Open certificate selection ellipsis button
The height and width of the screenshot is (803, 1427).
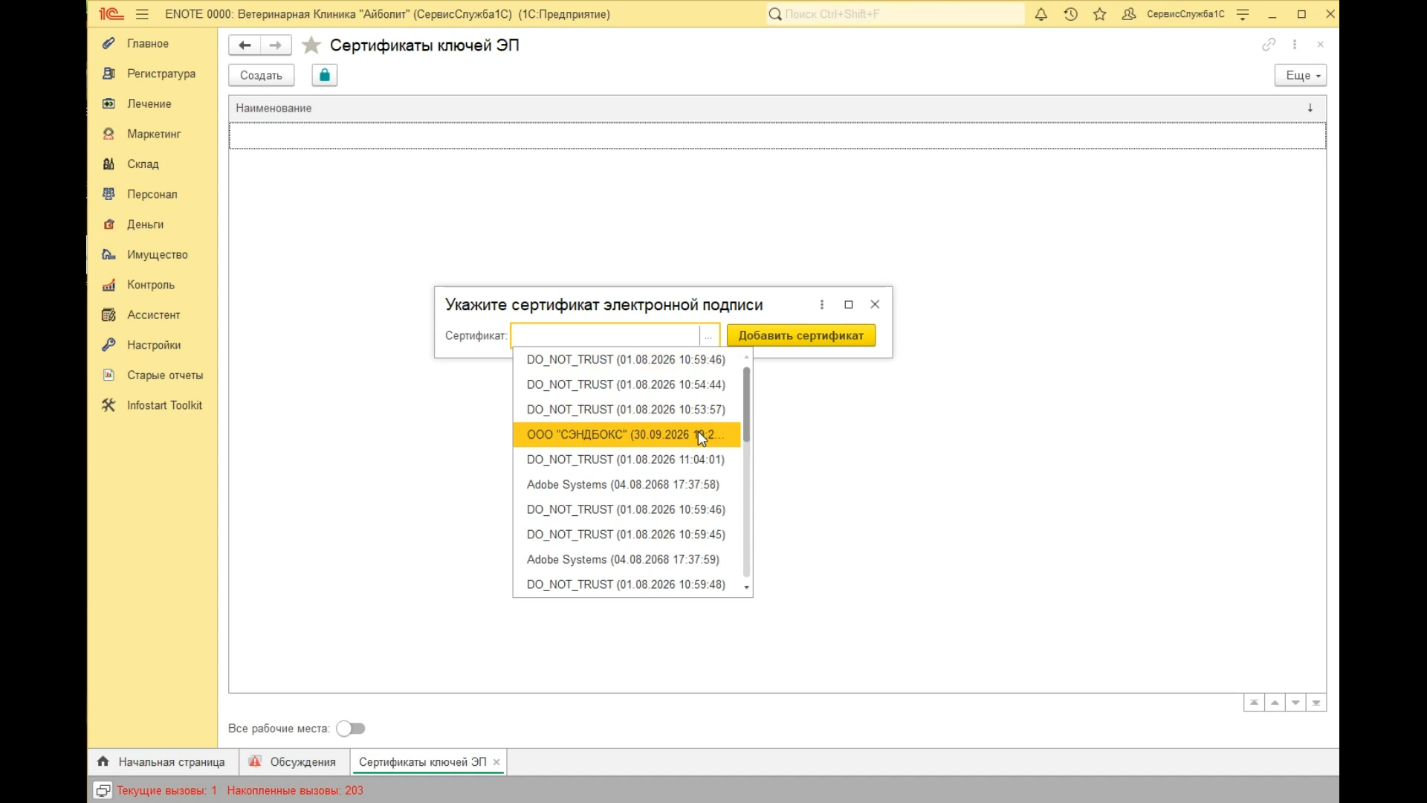708,336
